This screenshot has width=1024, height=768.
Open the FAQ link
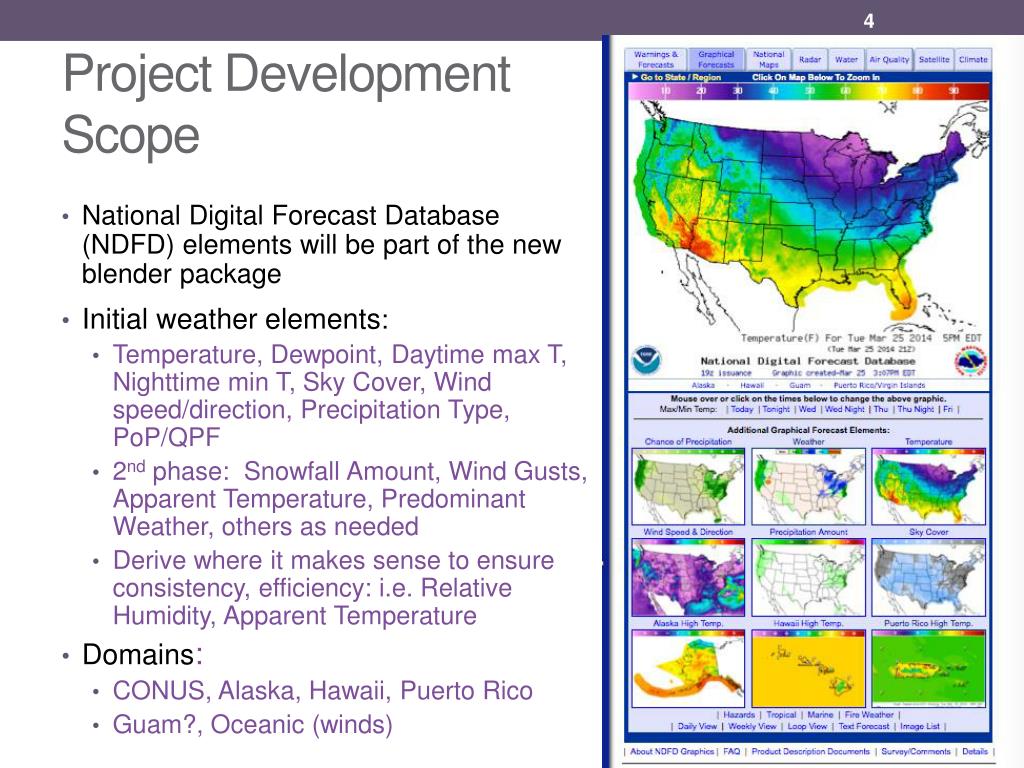(731, 751)
